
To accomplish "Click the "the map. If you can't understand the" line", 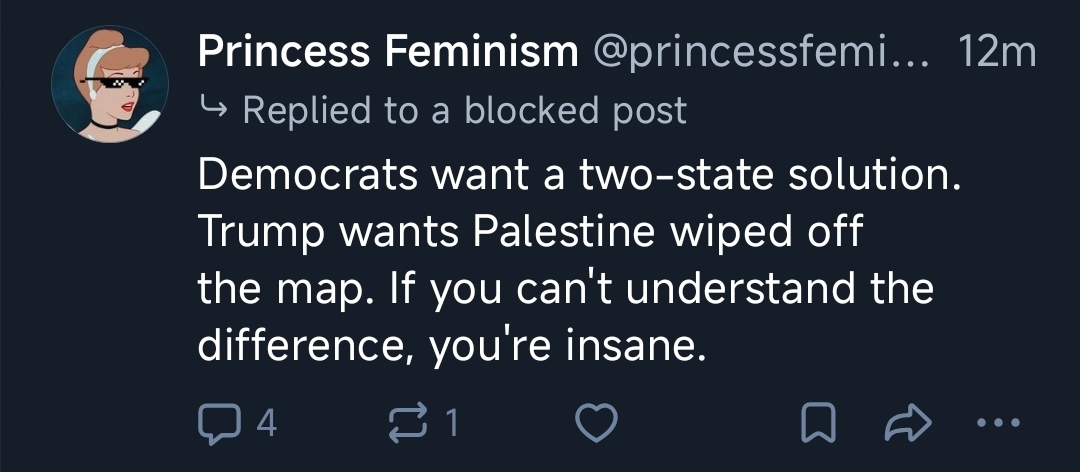I will [565, 289].
